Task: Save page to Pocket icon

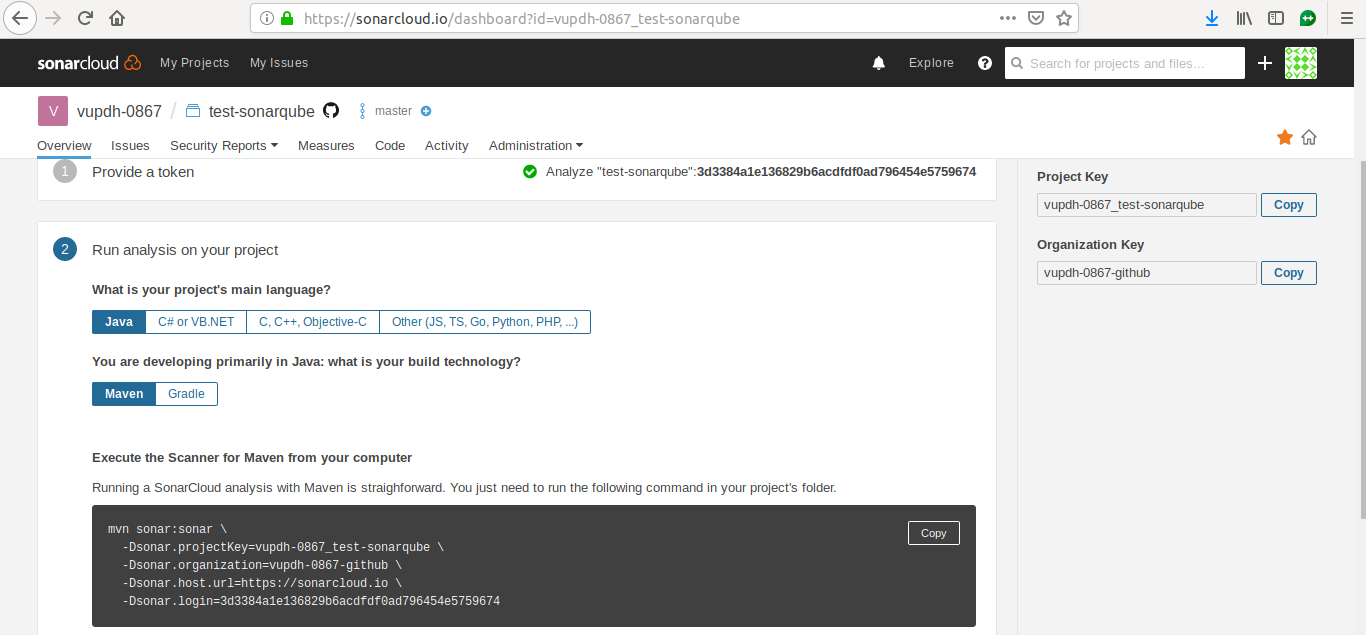Action: coord(1037,18)
